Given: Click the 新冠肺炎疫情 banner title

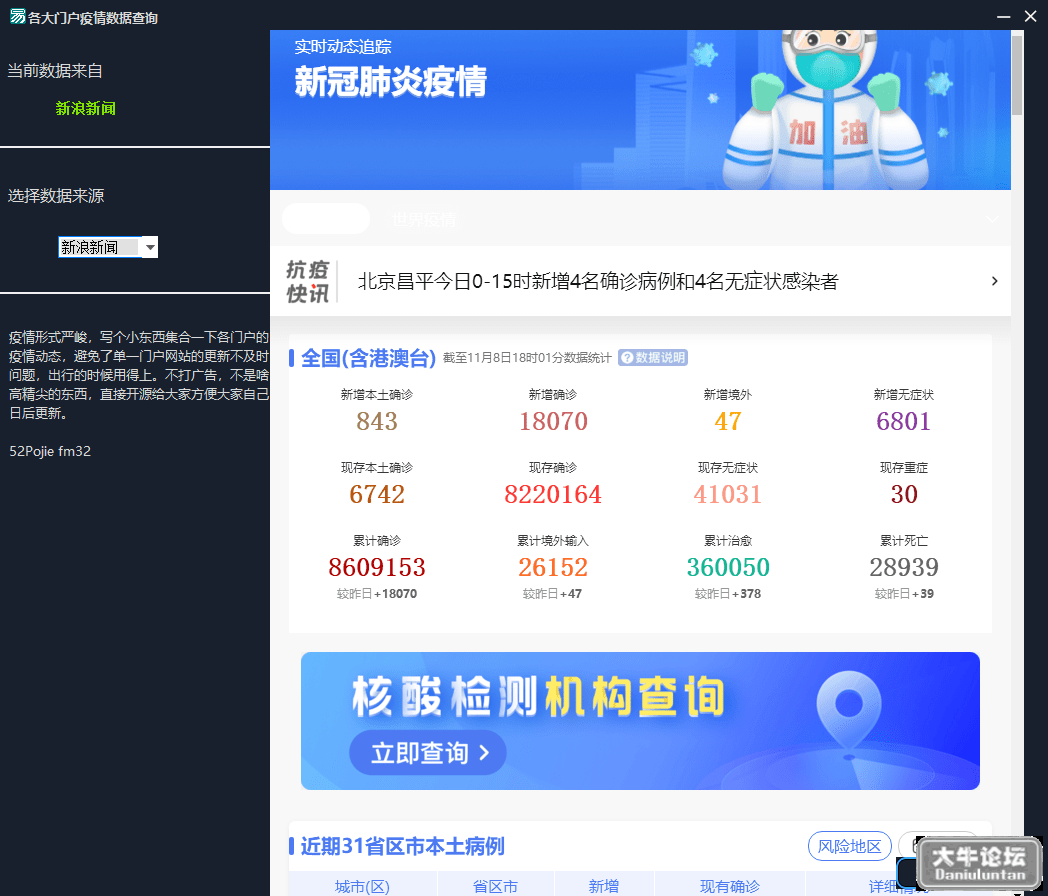Looking at the screenshot, I should point(391,82).
